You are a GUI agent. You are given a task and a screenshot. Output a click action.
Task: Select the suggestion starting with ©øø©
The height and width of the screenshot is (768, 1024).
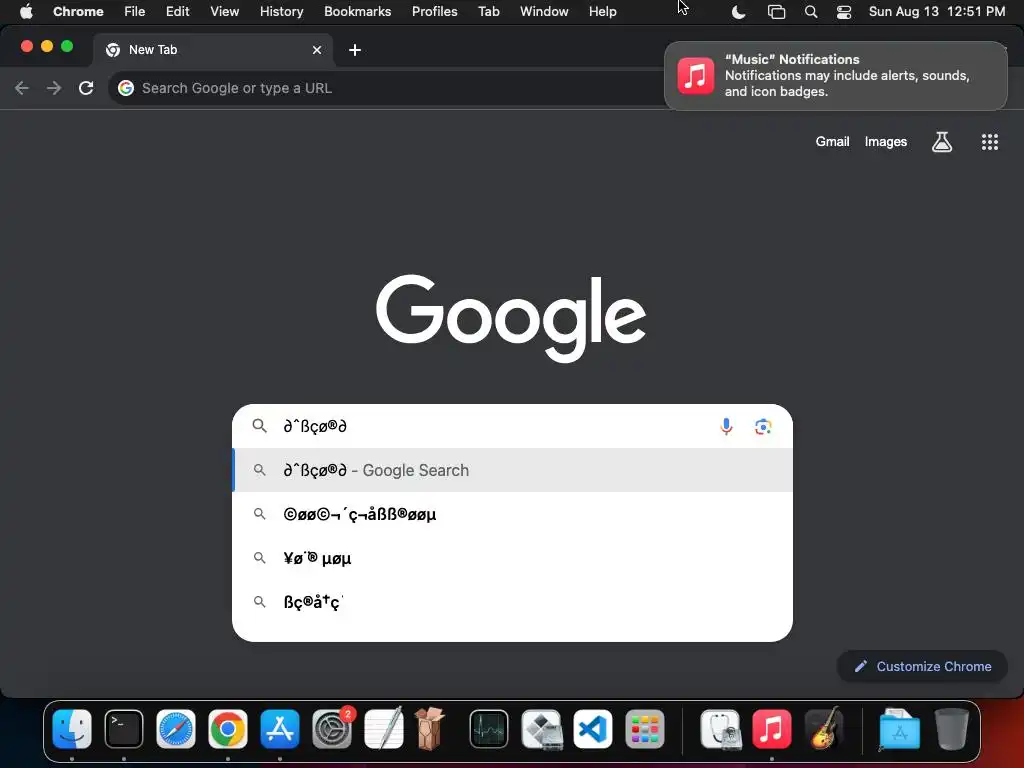pyautogui.click(x=513, y=514)
